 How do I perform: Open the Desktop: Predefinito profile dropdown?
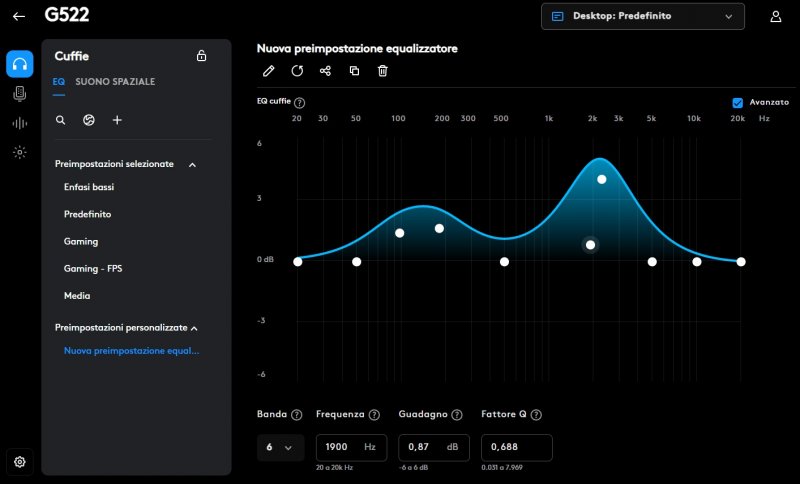point(643,16)
